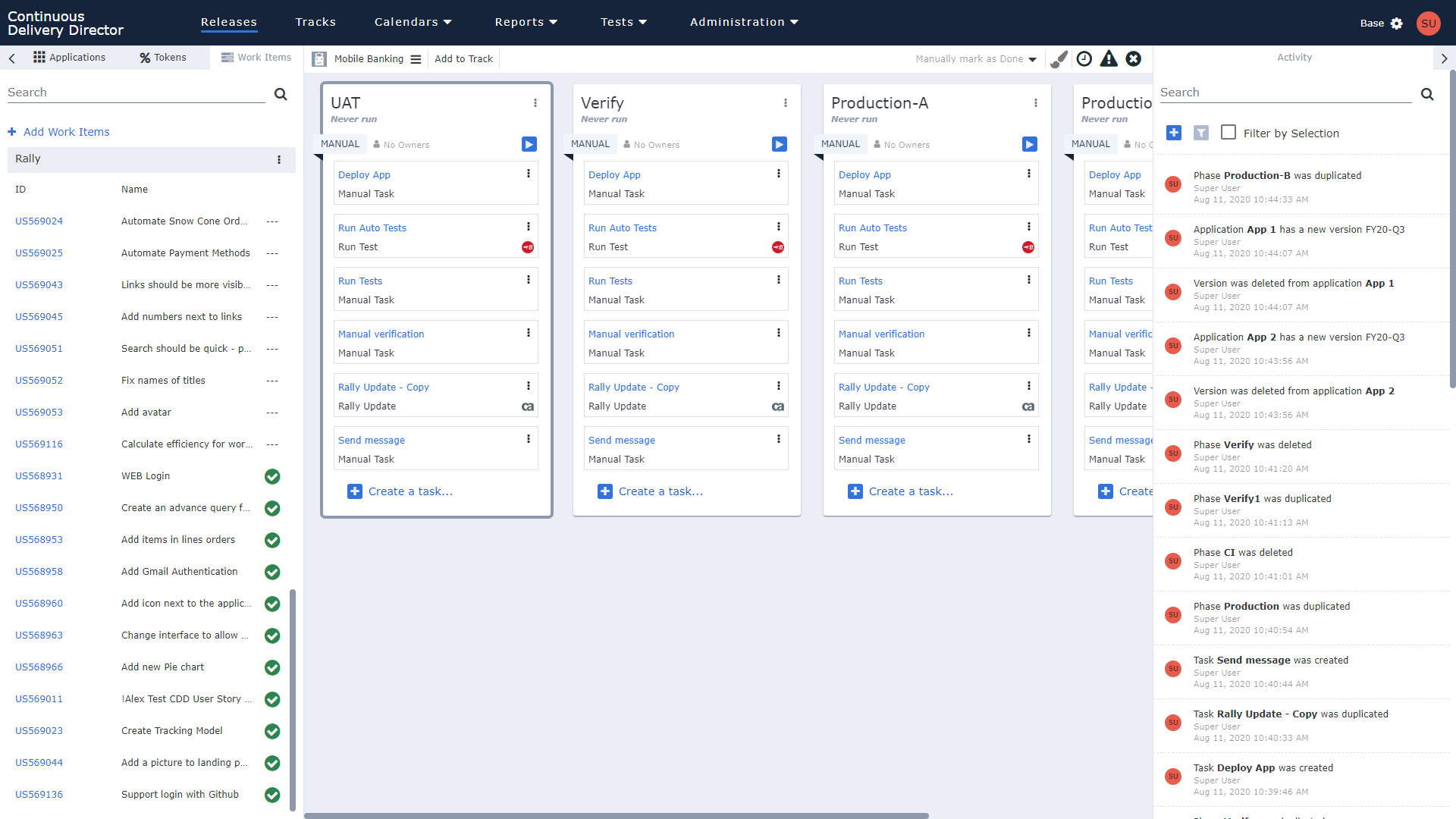The image size is (1456, 819).
Task: Click the clock history icon
Action: [x=1084, y=59]
